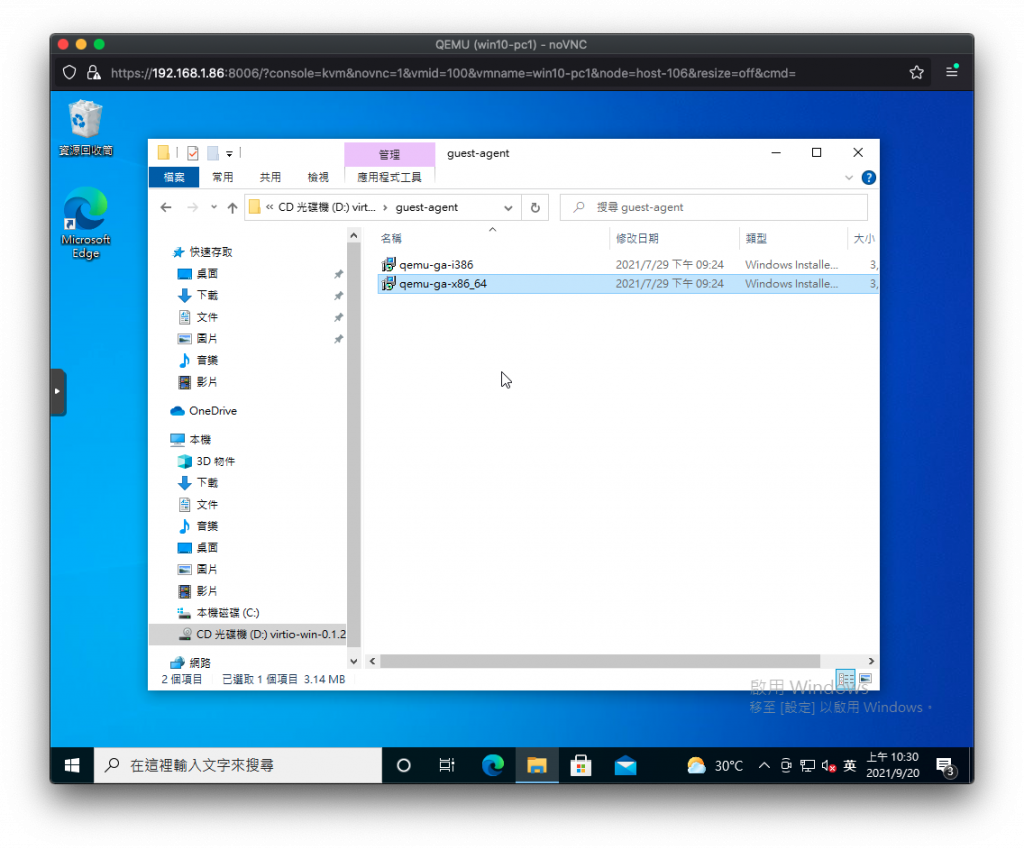This screenshot has width=1024, height=850.
Task: Go up one folder level
Action: pyautogui.click(x=232, y=208)
